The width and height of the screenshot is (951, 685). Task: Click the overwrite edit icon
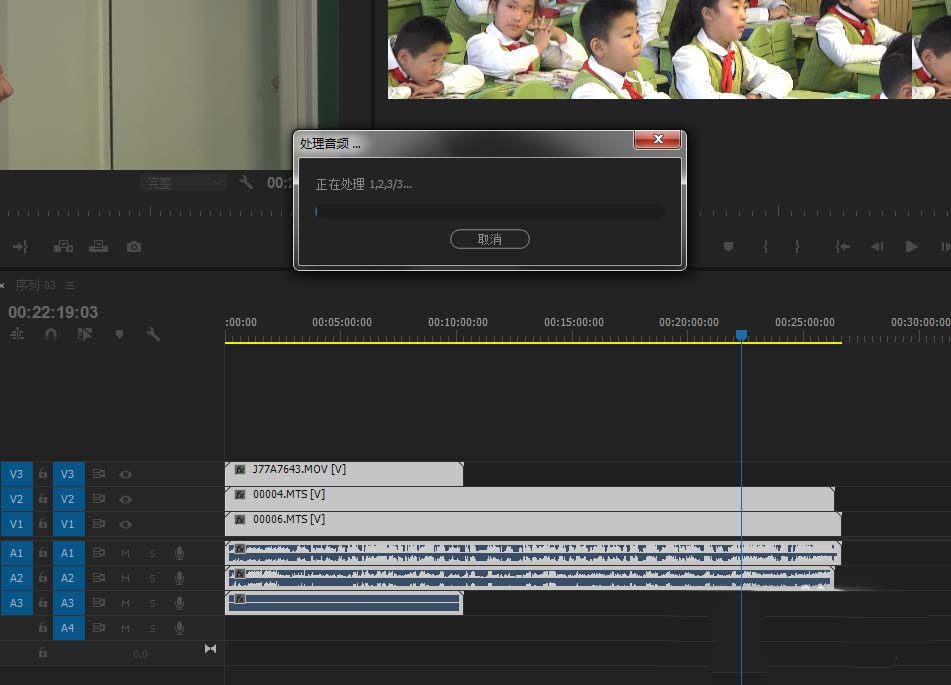point(98,246)
